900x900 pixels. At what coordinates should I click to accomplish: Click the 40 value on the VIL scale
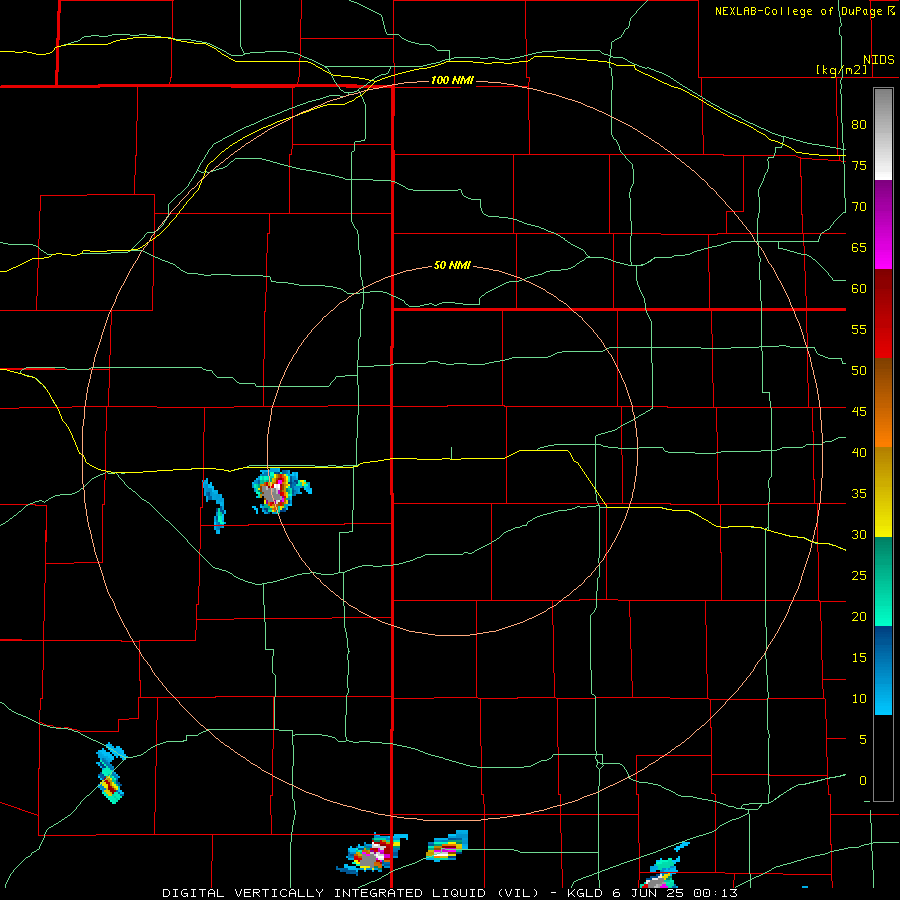tap(859, 452)
